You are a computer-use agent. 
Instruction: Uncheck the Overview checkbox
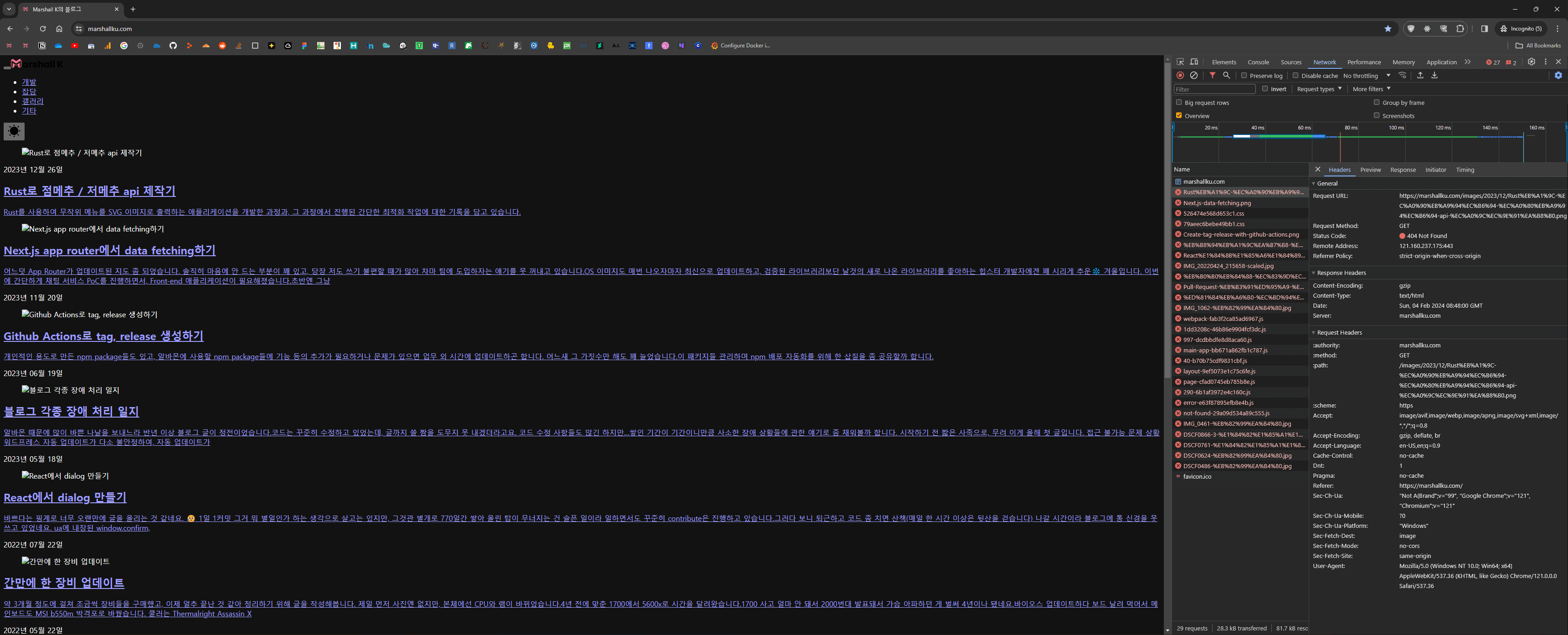[1179, 116]
